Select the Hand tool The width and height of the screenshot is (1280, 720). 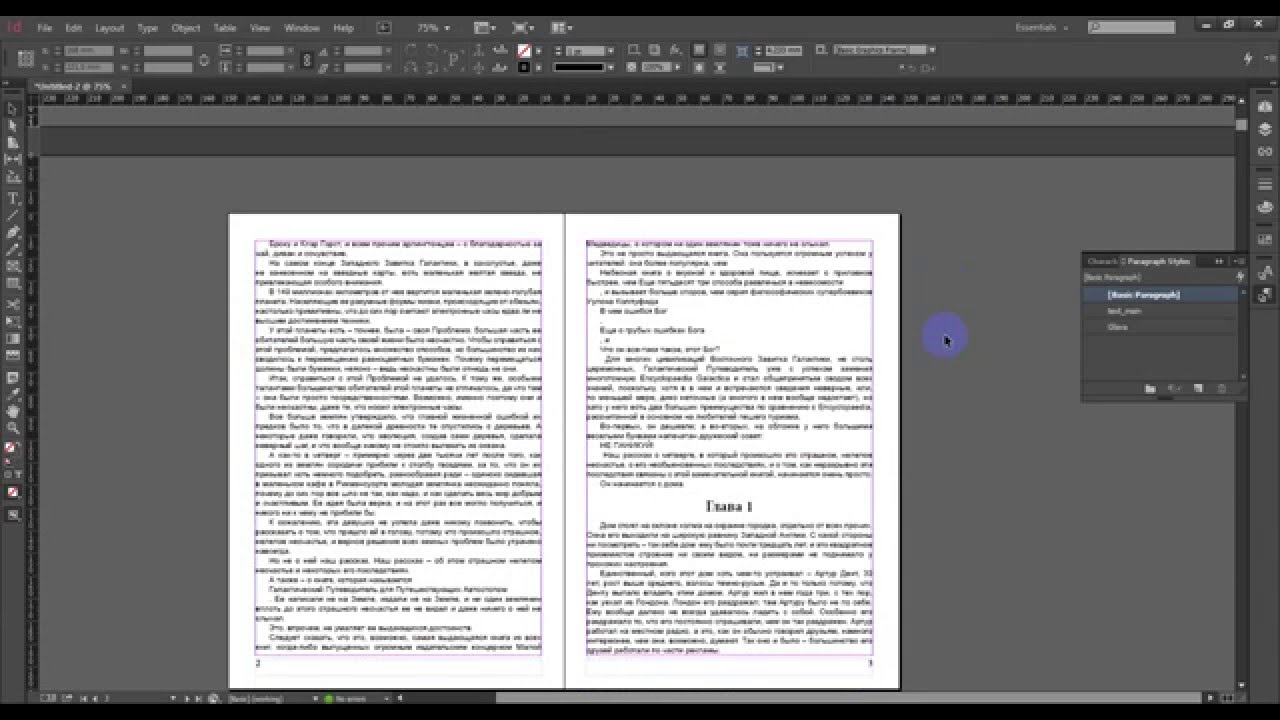(13, 411)
